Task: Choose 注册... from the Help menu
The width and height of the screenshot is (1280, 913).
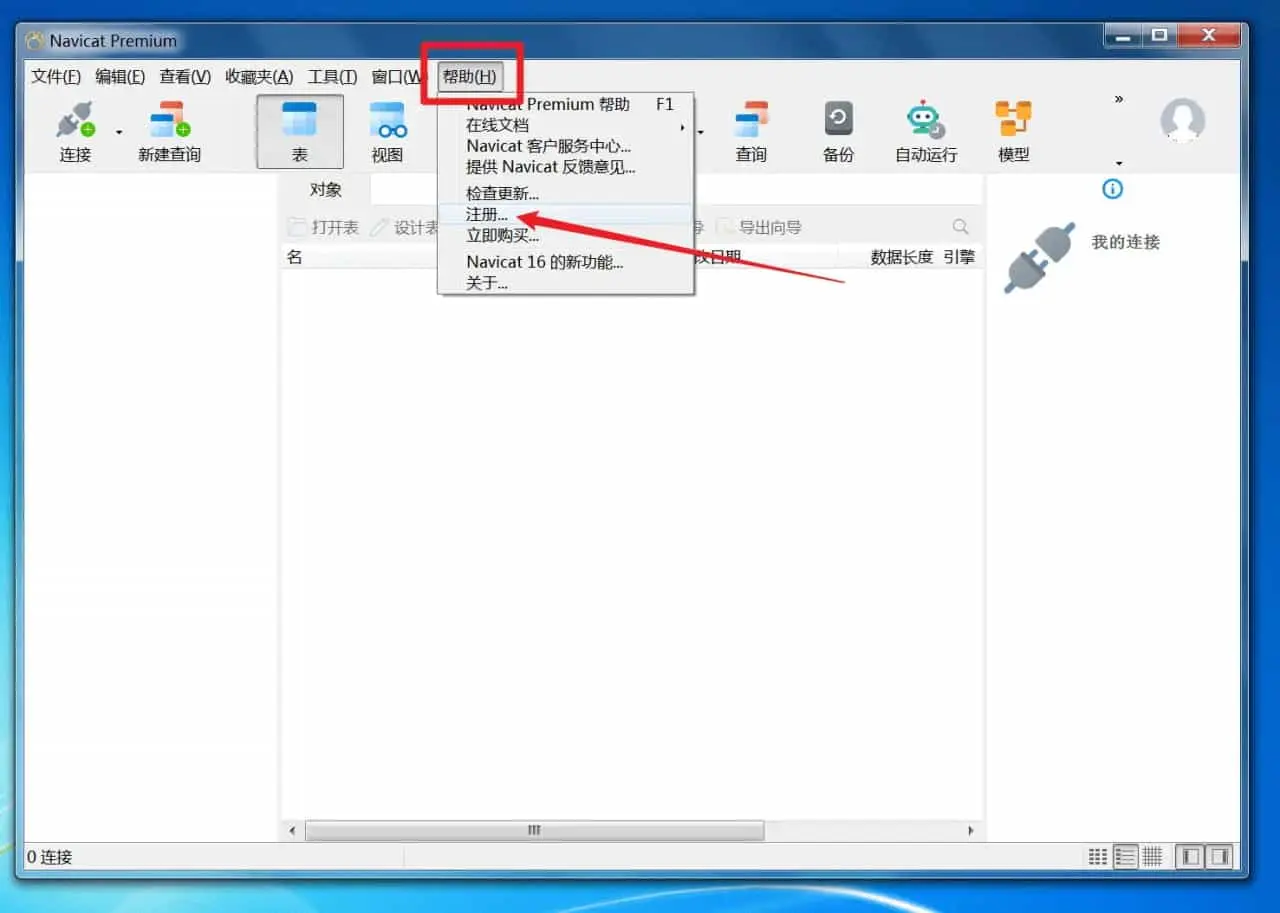Action: pos(487,215)
